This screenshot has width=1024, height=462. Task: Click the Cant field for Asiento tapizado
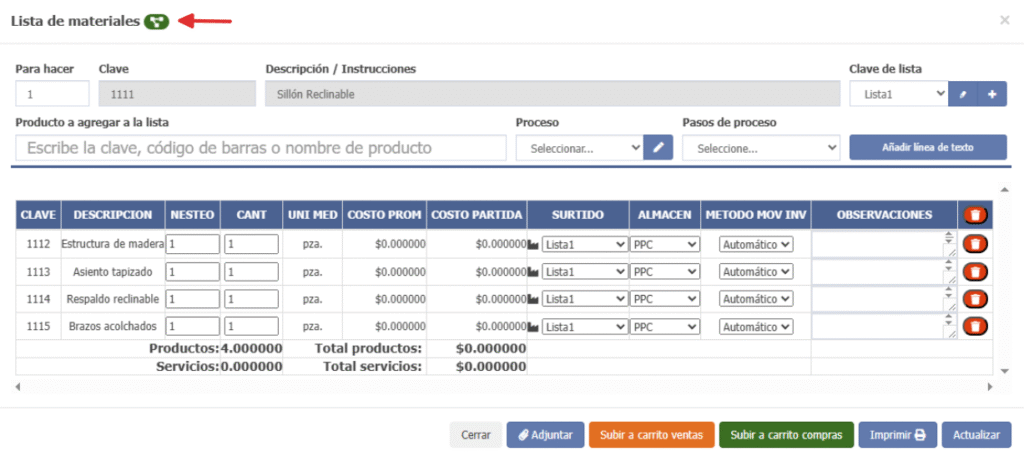pos(251,272)
